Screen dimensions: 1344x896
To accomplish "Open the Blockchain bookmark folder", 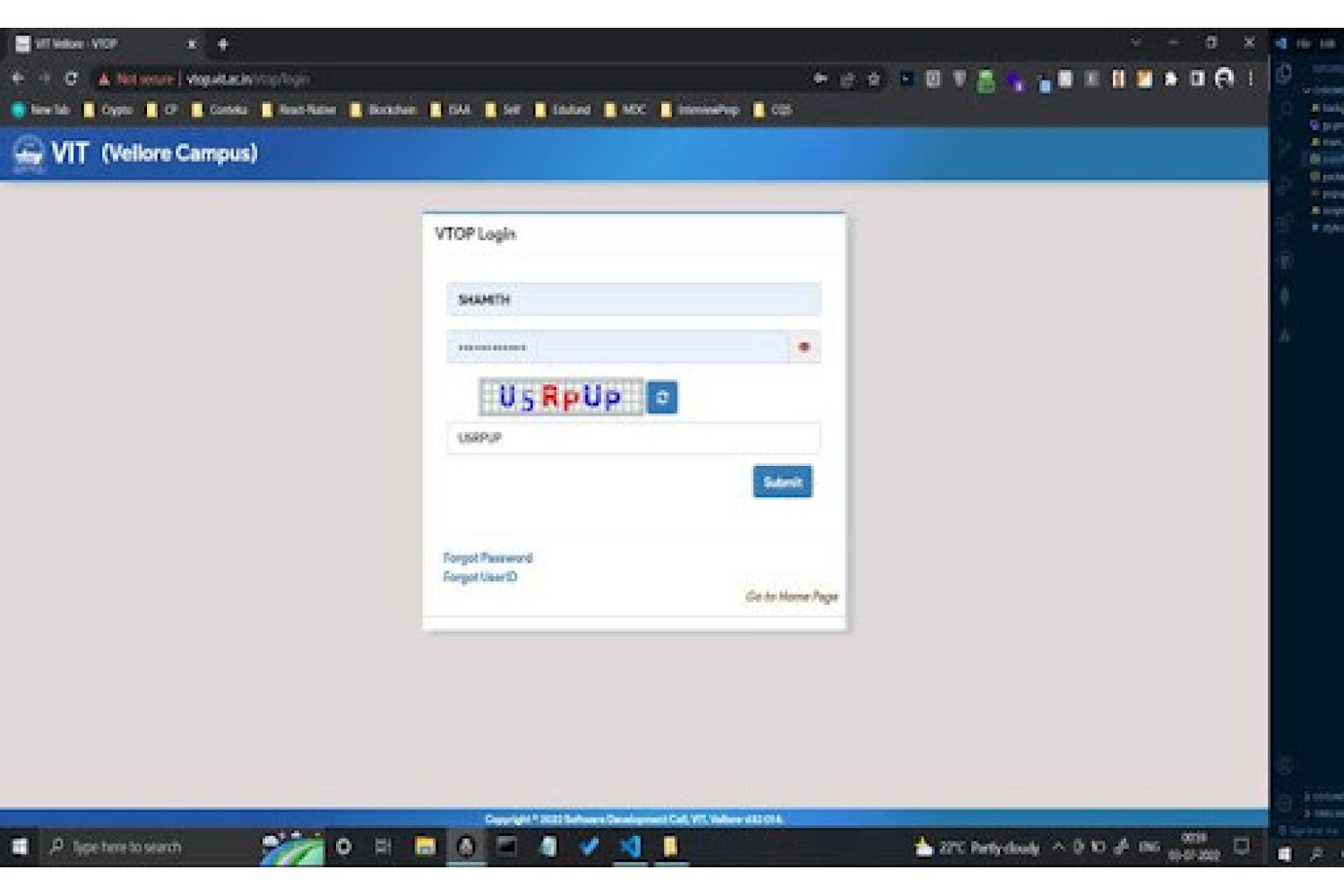I will click(x=383, y=110).
